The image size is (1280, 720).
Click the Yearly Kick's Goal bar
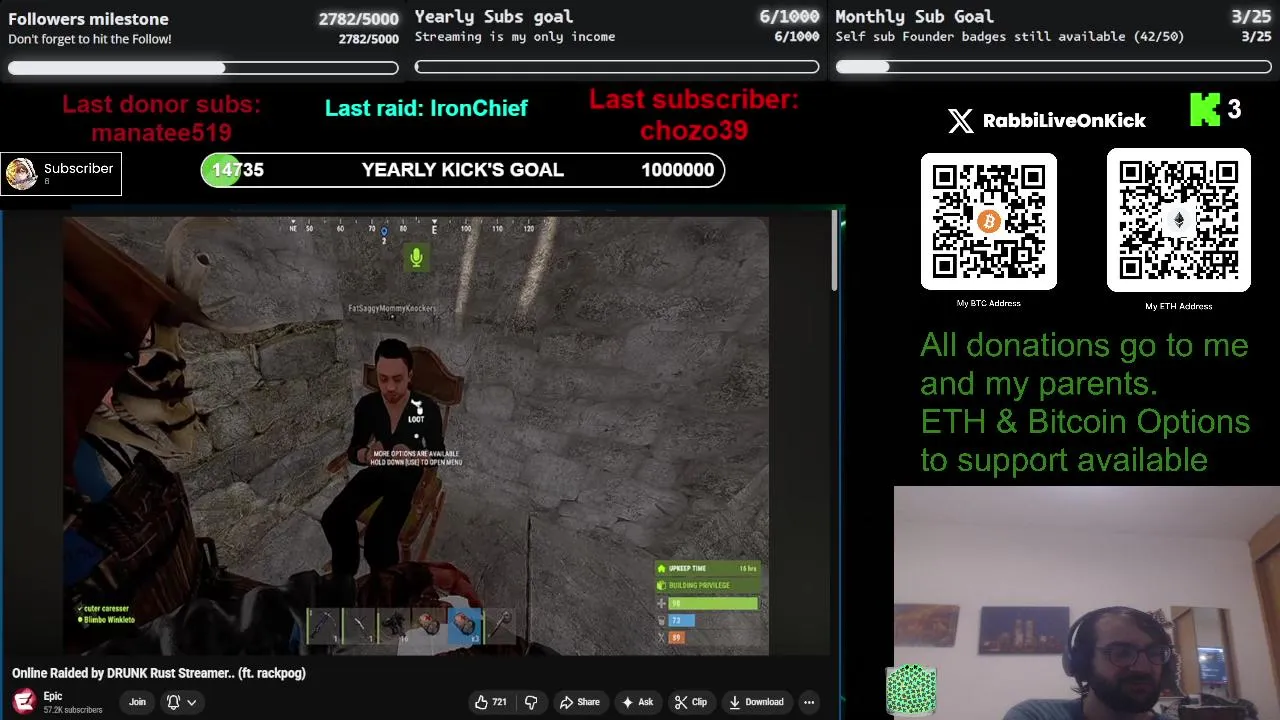pos(462,170)
